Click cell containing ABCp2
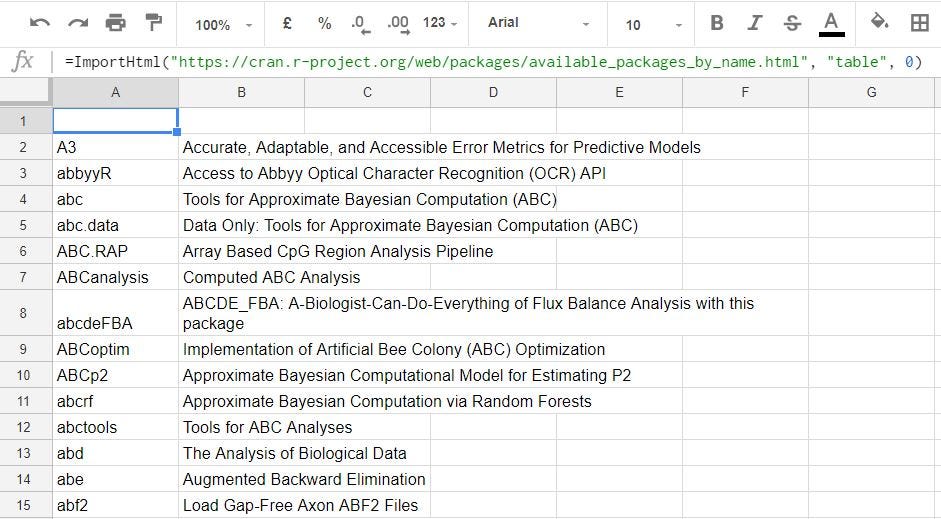The height and width of the screenshot is (519, 941). pos(115,375)
